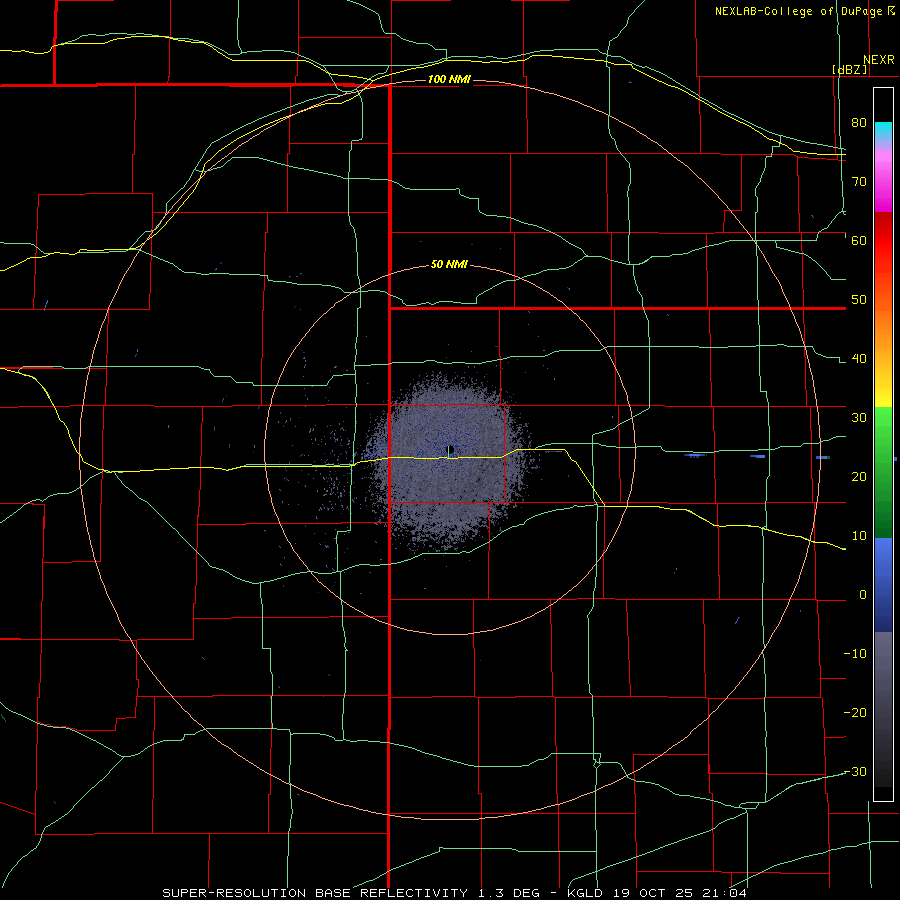Click the NEXR label above the color scale
Image resolution: width=900 pixels, height=900 pixels.
tap(879, 60)
